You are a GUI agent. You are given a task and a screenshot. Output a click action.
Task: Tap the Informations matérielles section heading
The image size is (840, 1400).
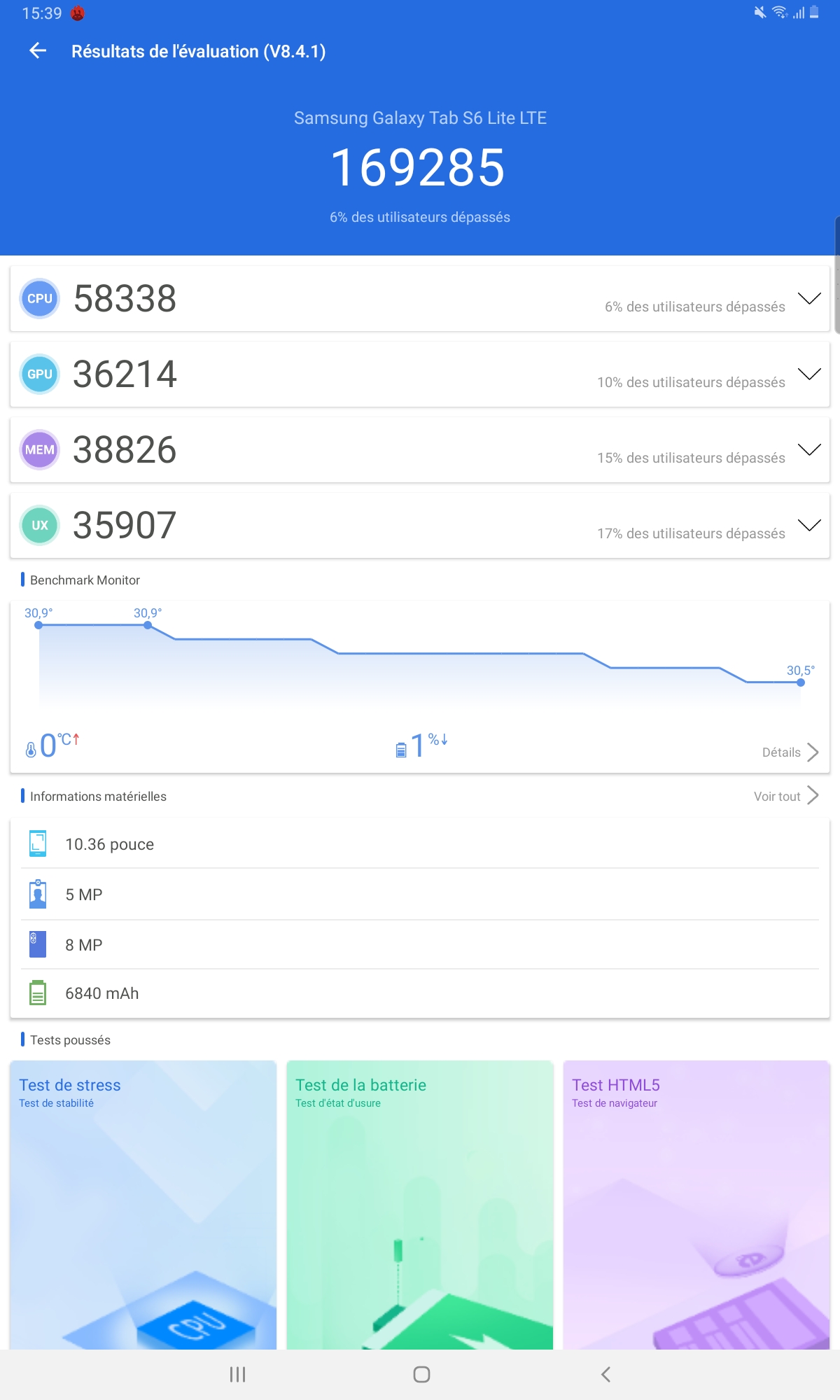pyautogui.click(x=98, y=796)
